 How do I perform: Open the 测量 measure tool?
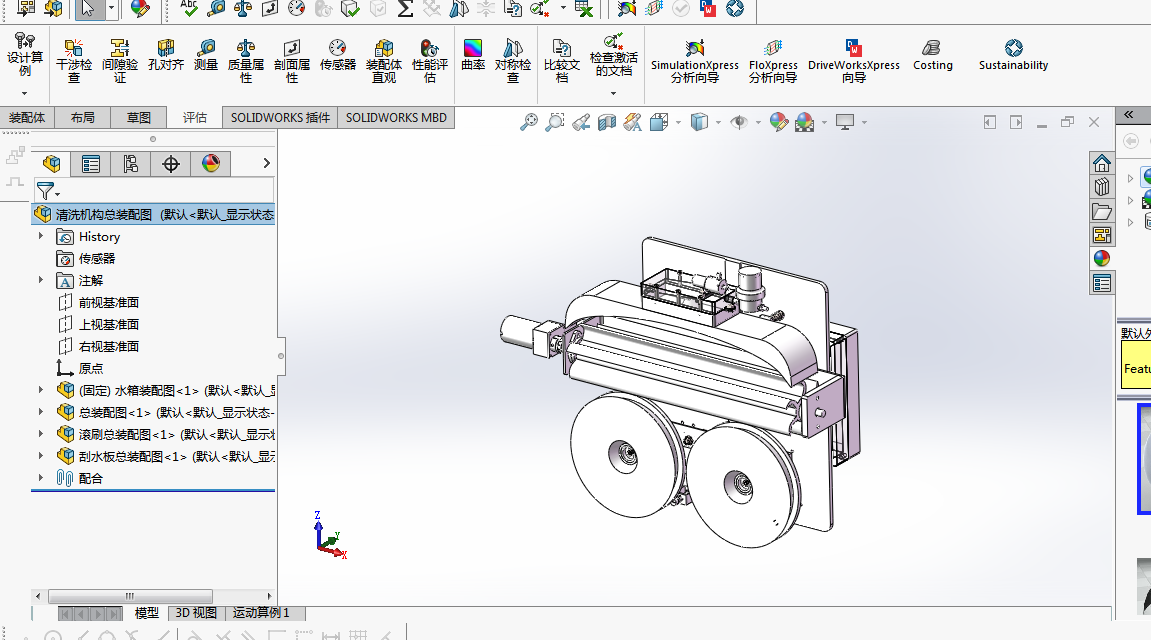[x=206, y=55]
